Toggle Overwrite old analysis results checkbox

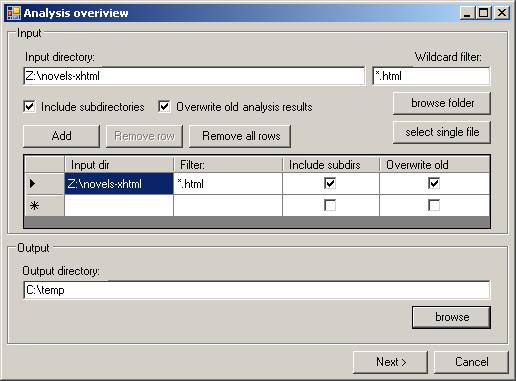[164, 107]
